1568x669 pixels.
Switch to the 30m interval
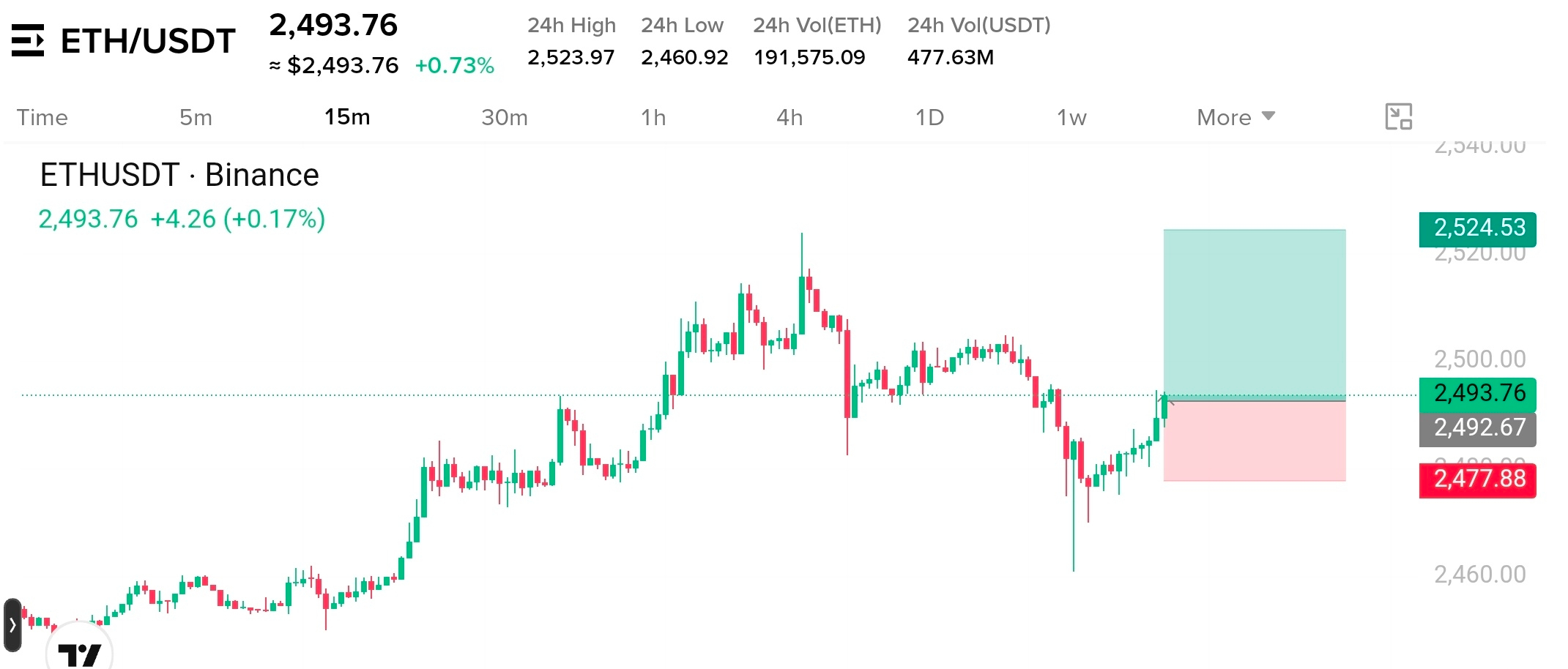505,117
